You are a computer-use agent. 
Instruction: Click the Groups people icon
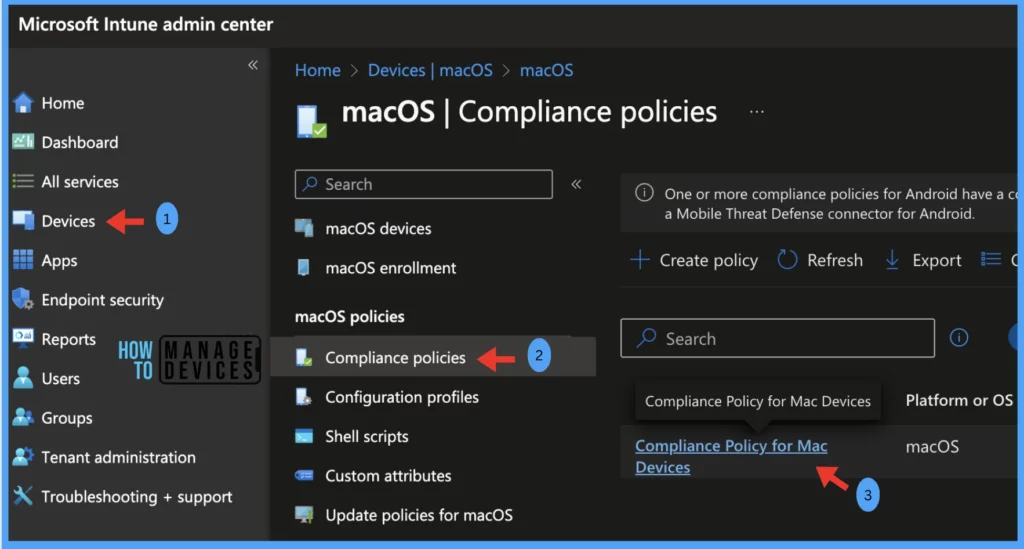coord(23,417)
